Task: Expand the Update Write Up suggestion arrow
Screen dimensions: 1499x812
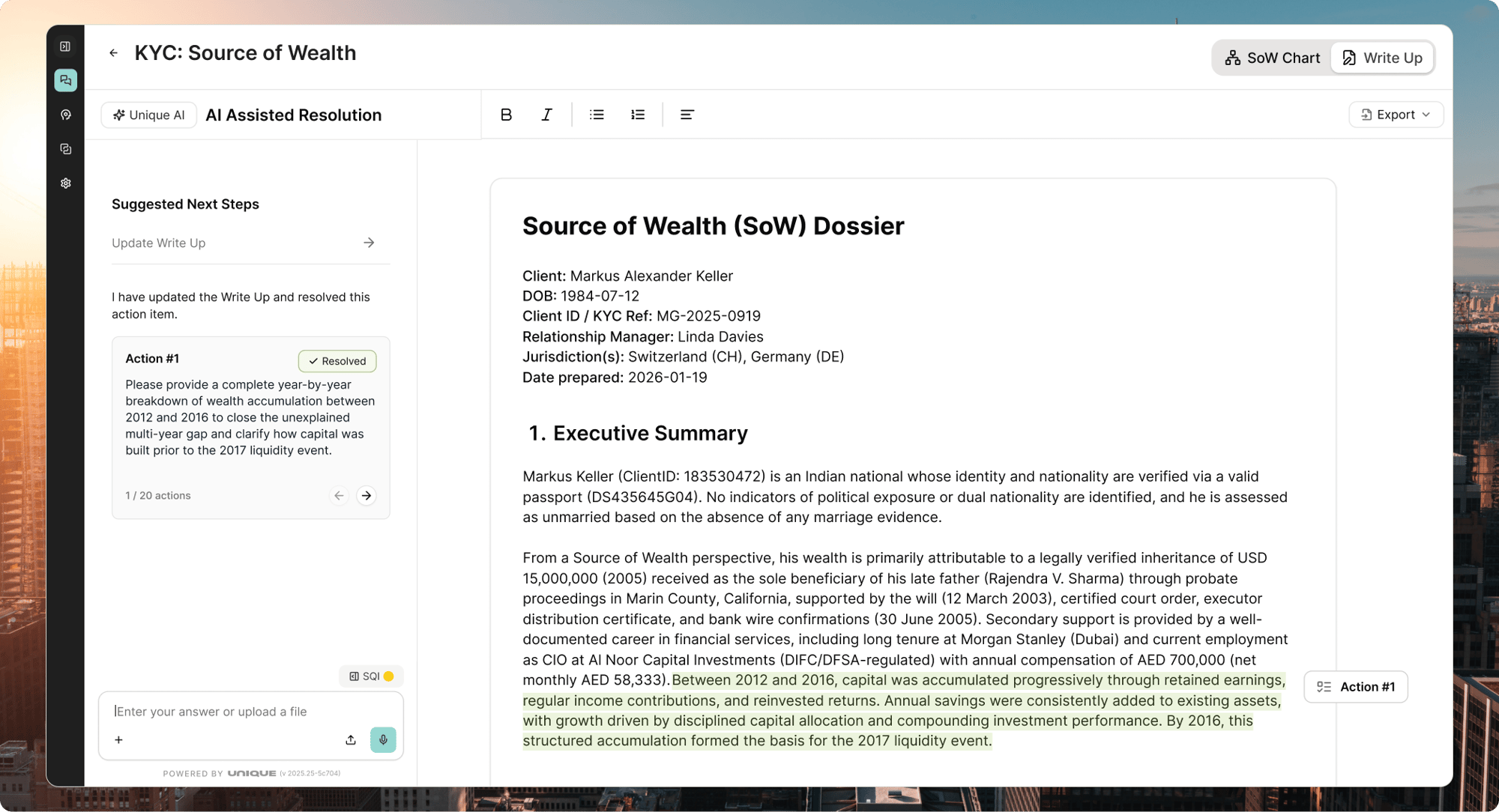Action: [370, 243]
